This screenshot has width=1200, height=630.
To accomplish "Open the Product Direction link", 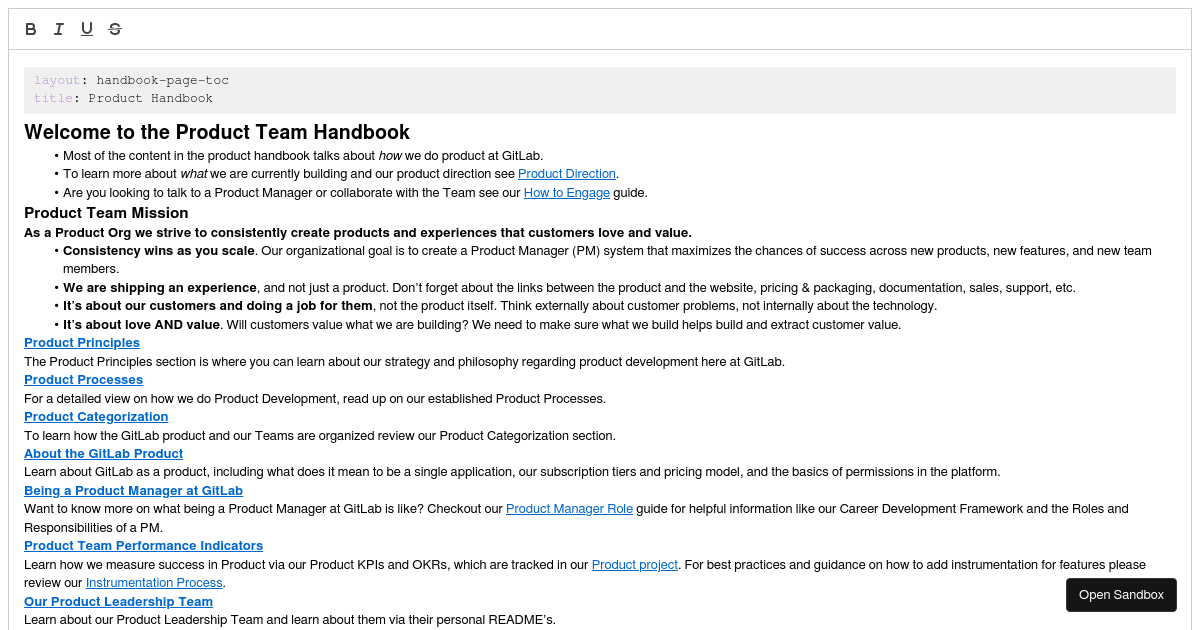I will pyautogui.click(x=567, y=173).
